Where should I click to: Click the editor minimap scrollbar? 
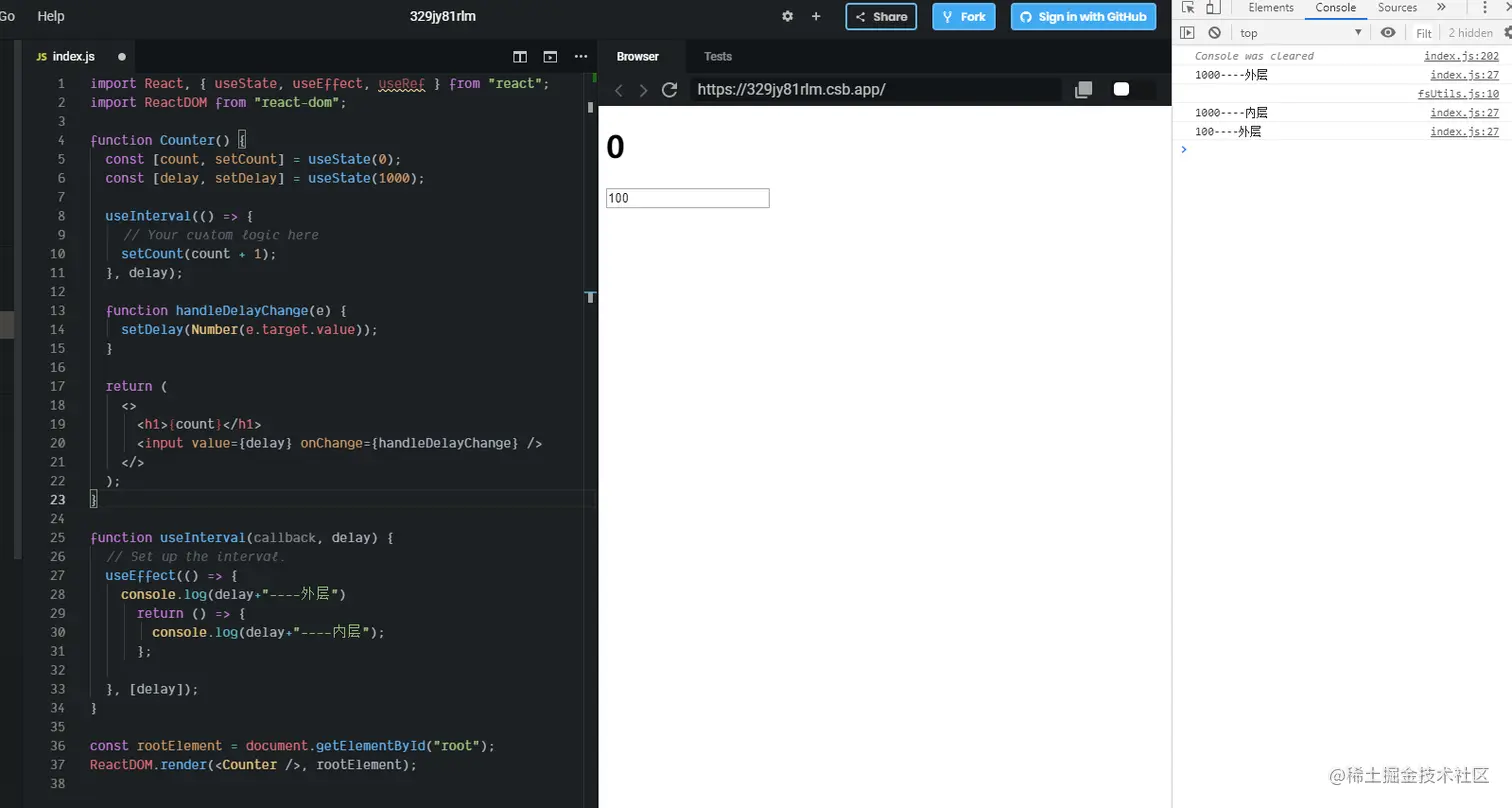click(x=591, y=107)
